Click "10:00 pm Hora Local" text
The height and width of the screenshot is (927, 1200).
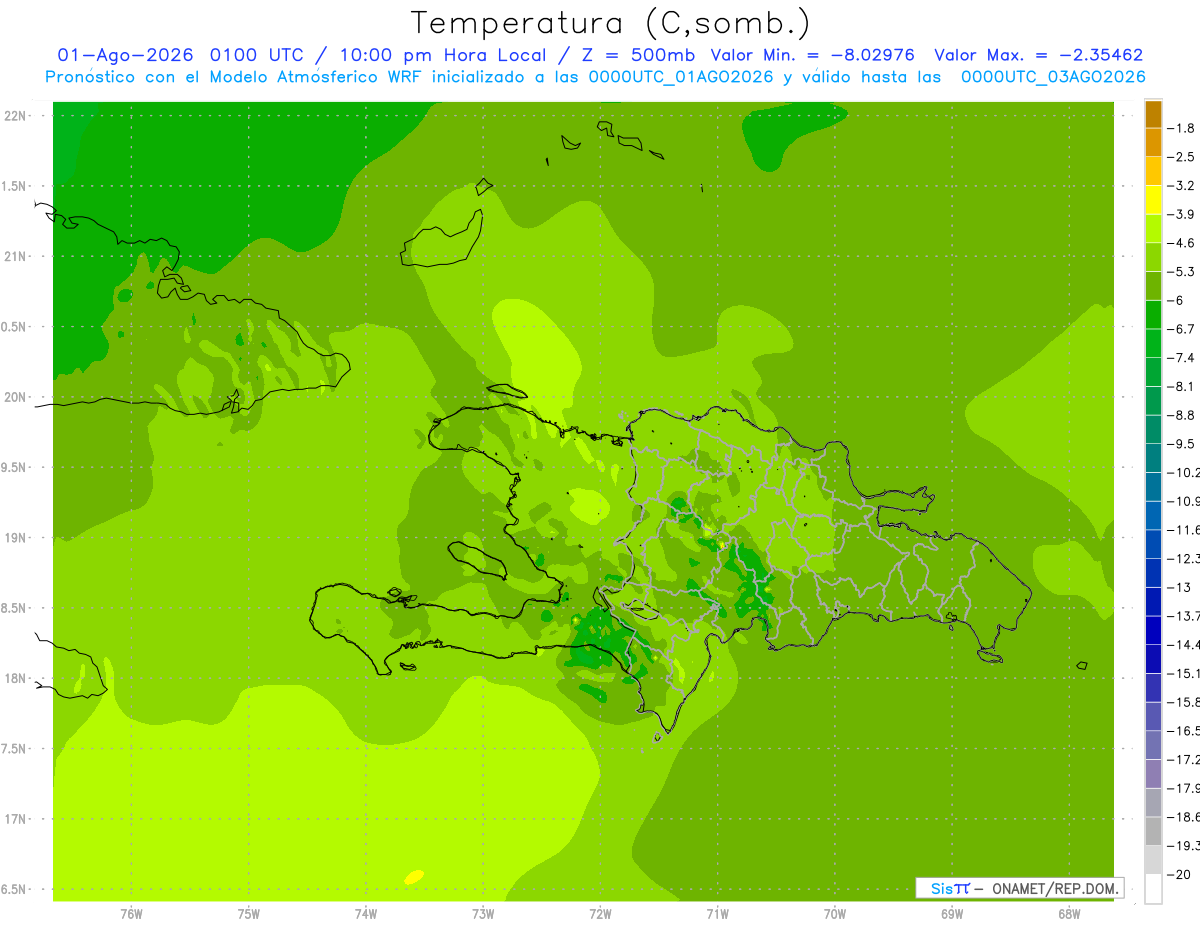coord(443,55)
